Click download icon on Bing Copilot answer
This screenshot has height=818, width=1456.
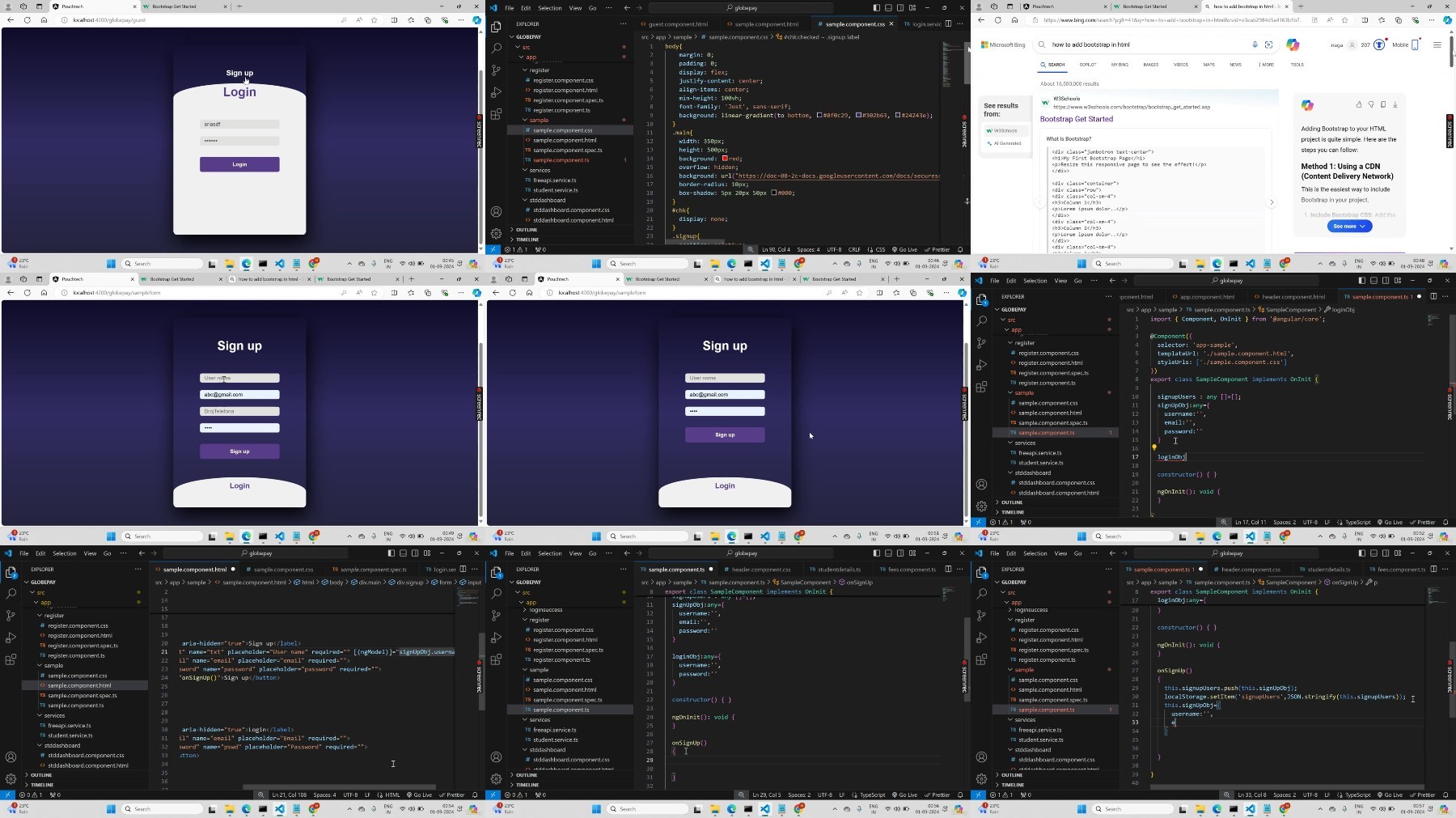click(x=1395, y=104)
